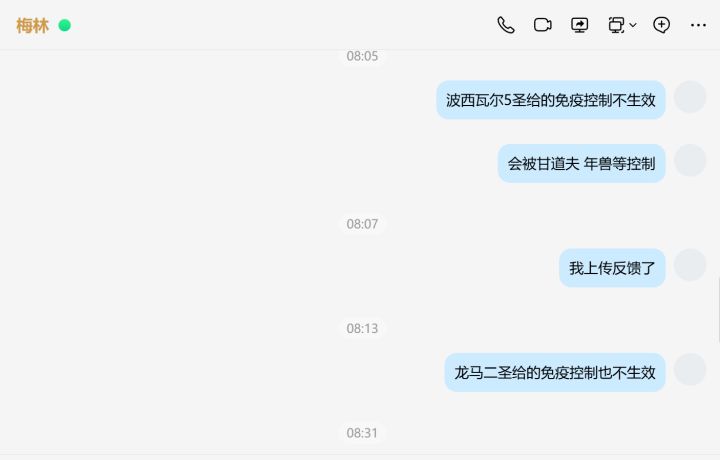Click the 龙马二圣给的免疫控制也不生效 bubble
This screenshot has height=460, width=720.
point(555,372)
